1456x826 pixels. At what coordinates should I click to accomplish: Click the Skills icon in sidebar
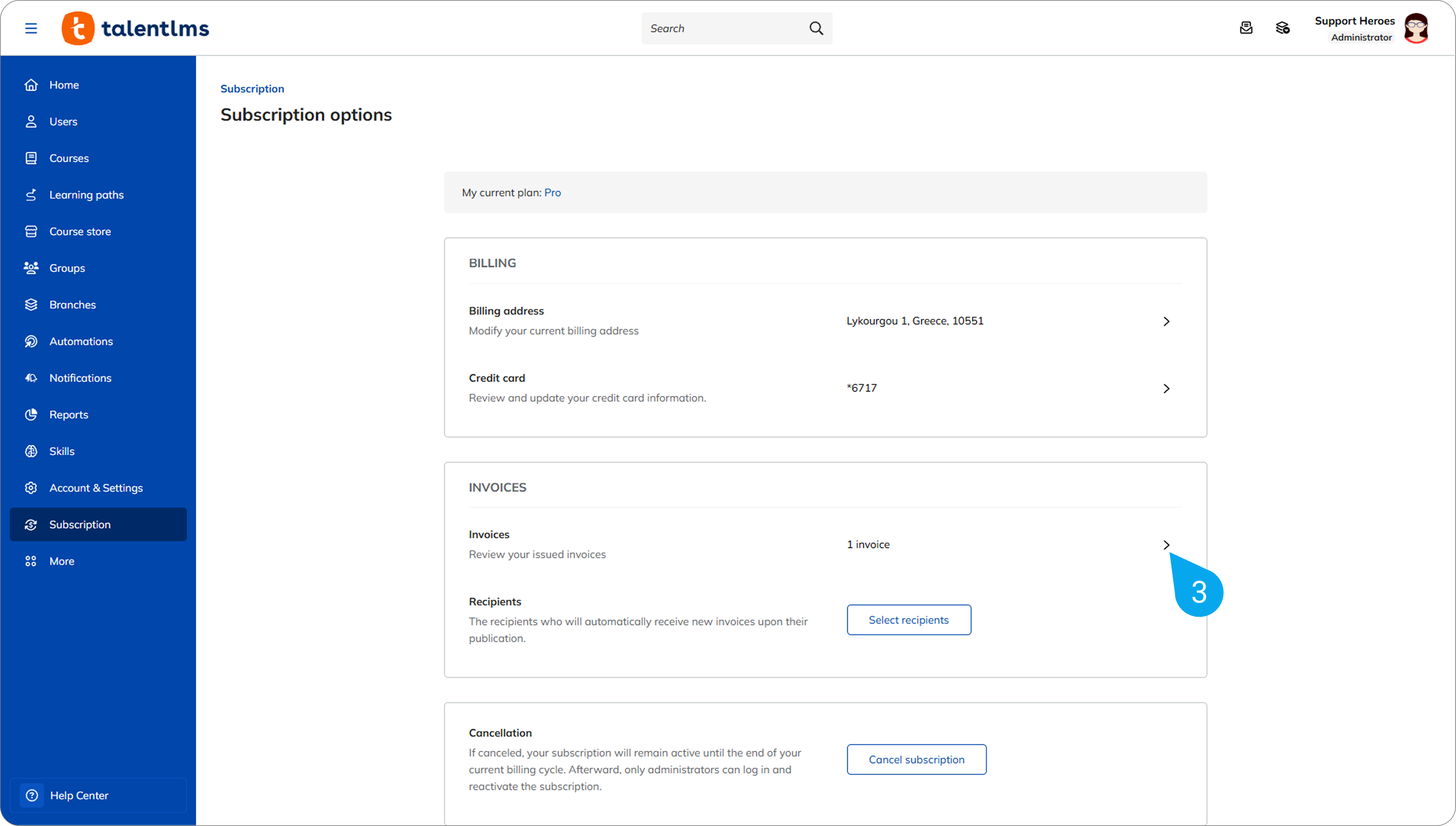click(x=31, y=451)
